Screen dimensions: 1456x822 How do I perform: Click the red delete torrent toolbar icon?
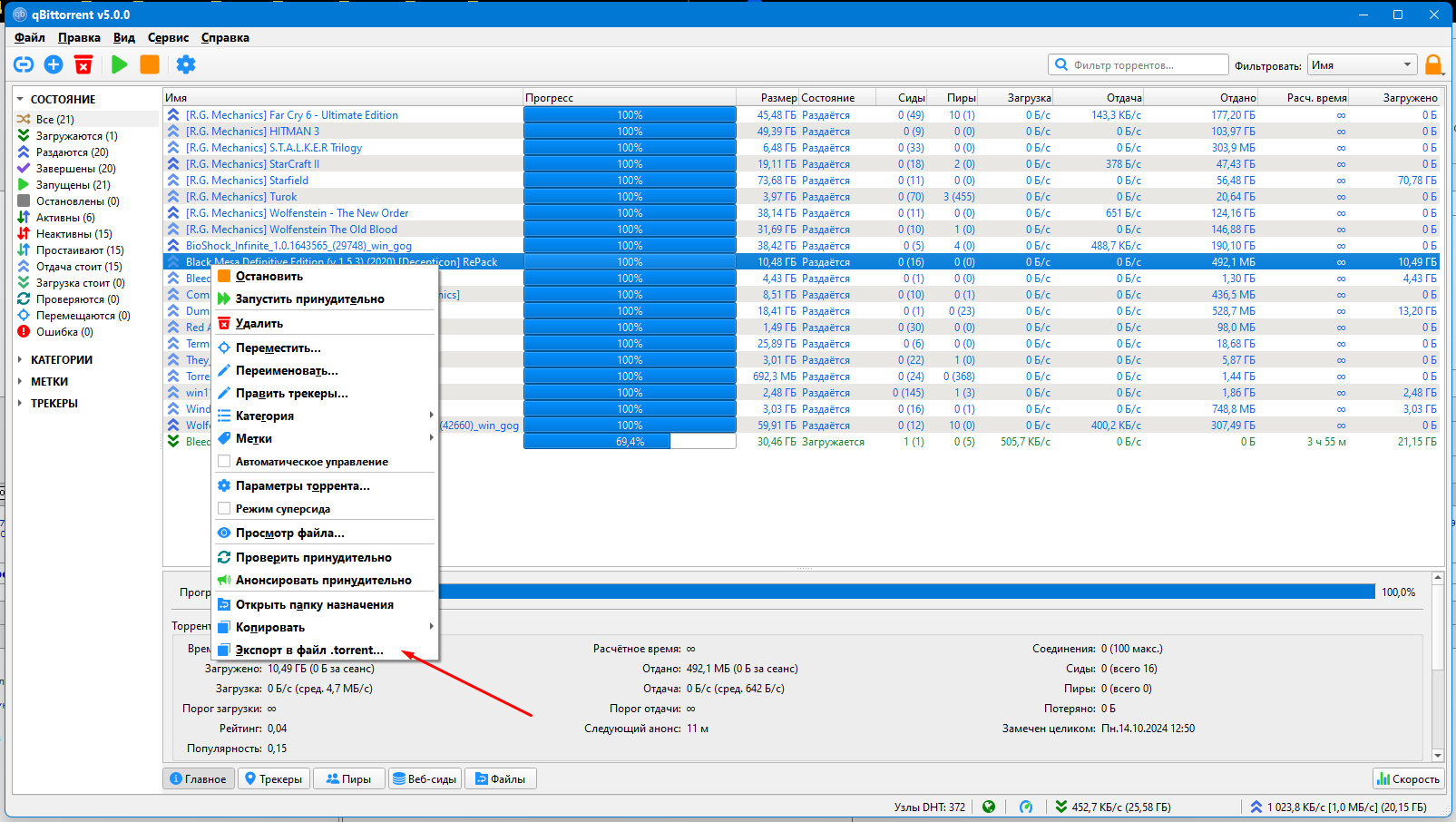tap(83, 64)
